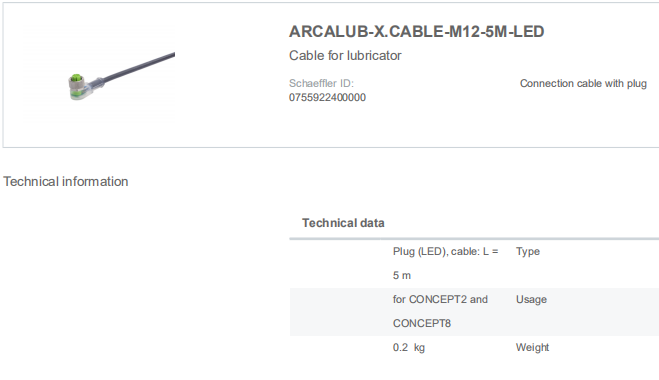Click the shaded Usage table row
This screenshot has width=659, height=380.
[474, 311]
